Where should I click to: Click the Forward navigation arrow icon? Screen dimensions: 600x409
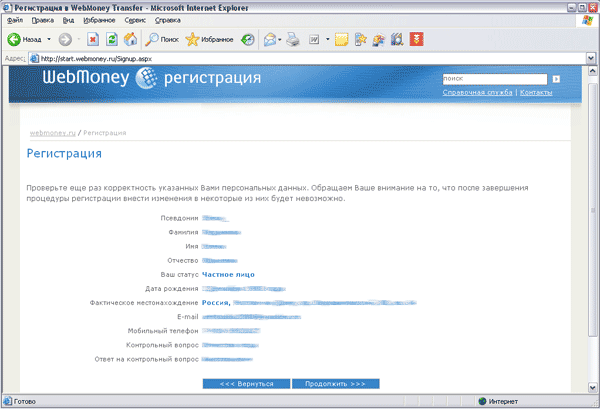[65, 39]
